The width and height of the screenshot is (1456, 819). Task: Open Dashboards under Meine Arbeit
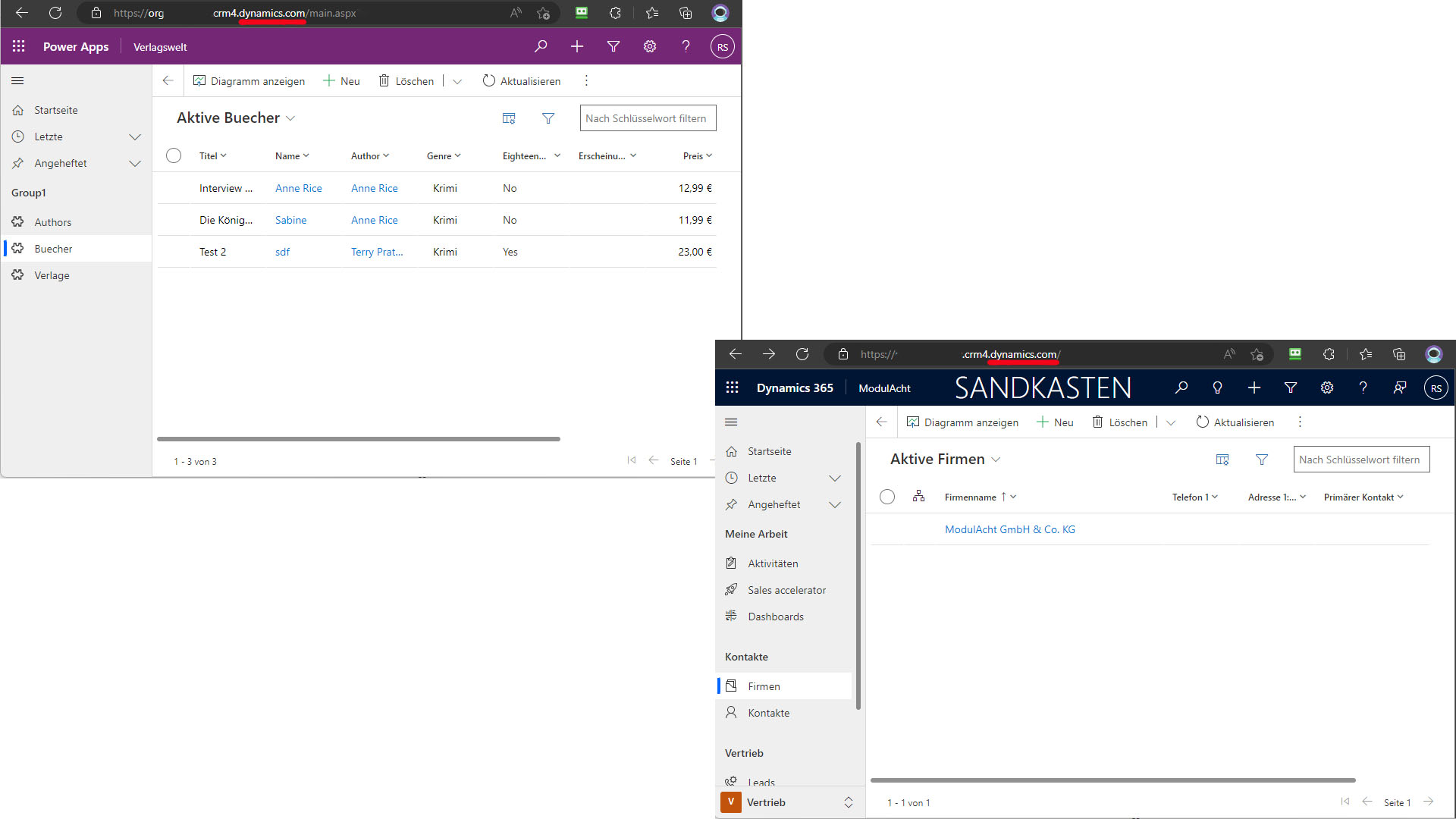776,616
